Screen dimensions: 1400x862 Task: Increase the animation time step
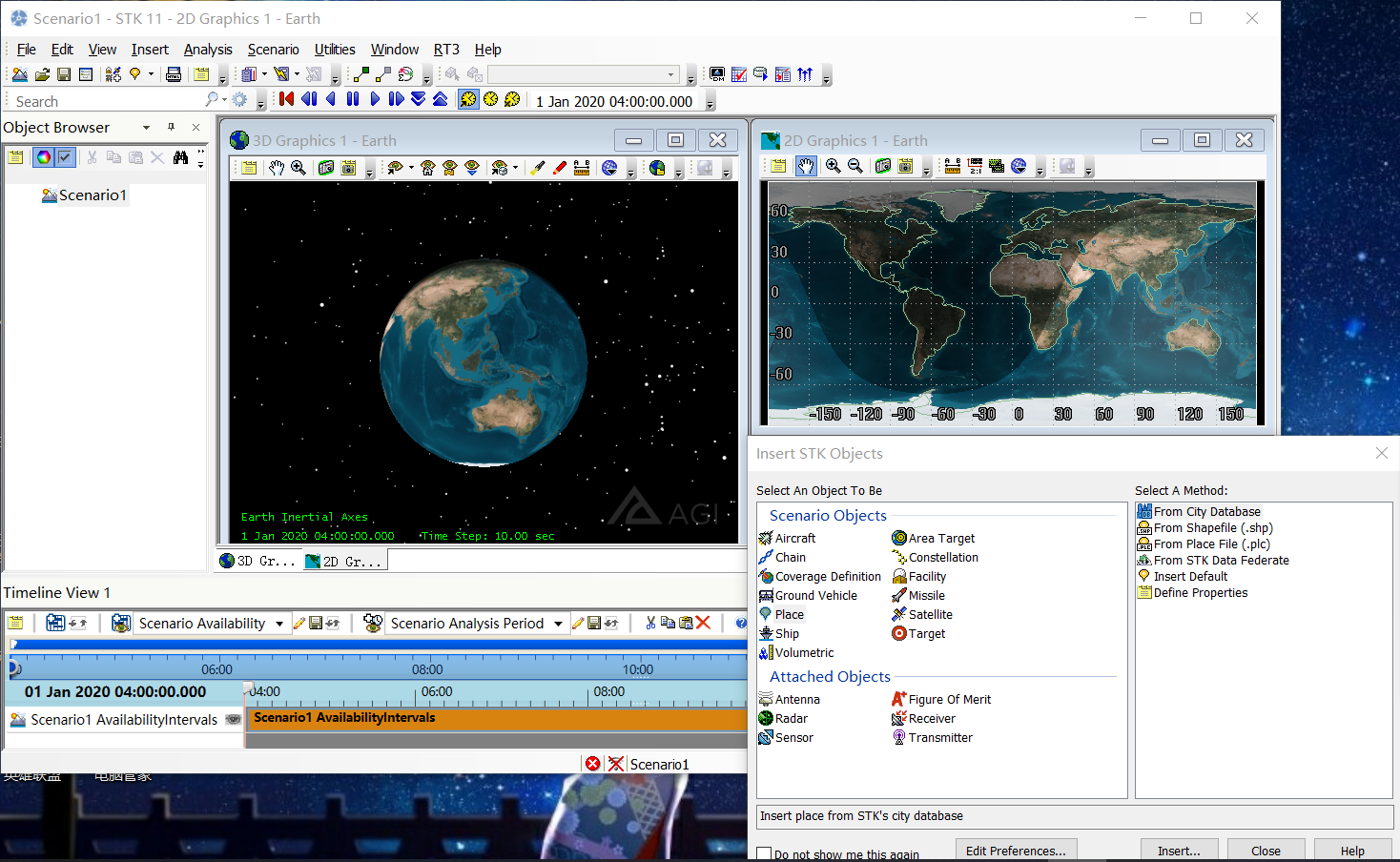pyautogui.click(x=441, y=99)
